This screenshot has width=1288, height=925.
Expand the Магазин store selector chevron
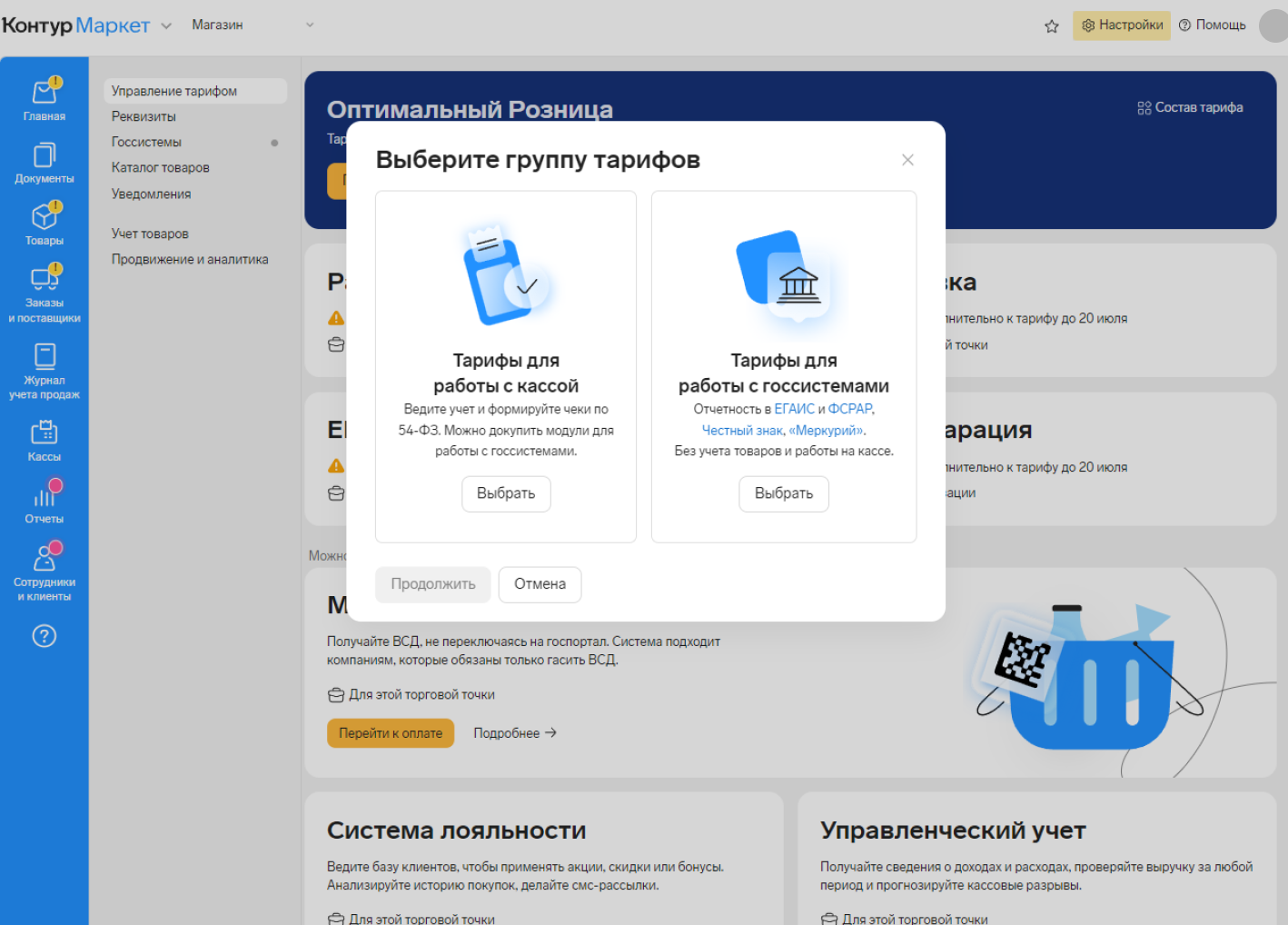[x=310, y=25]
